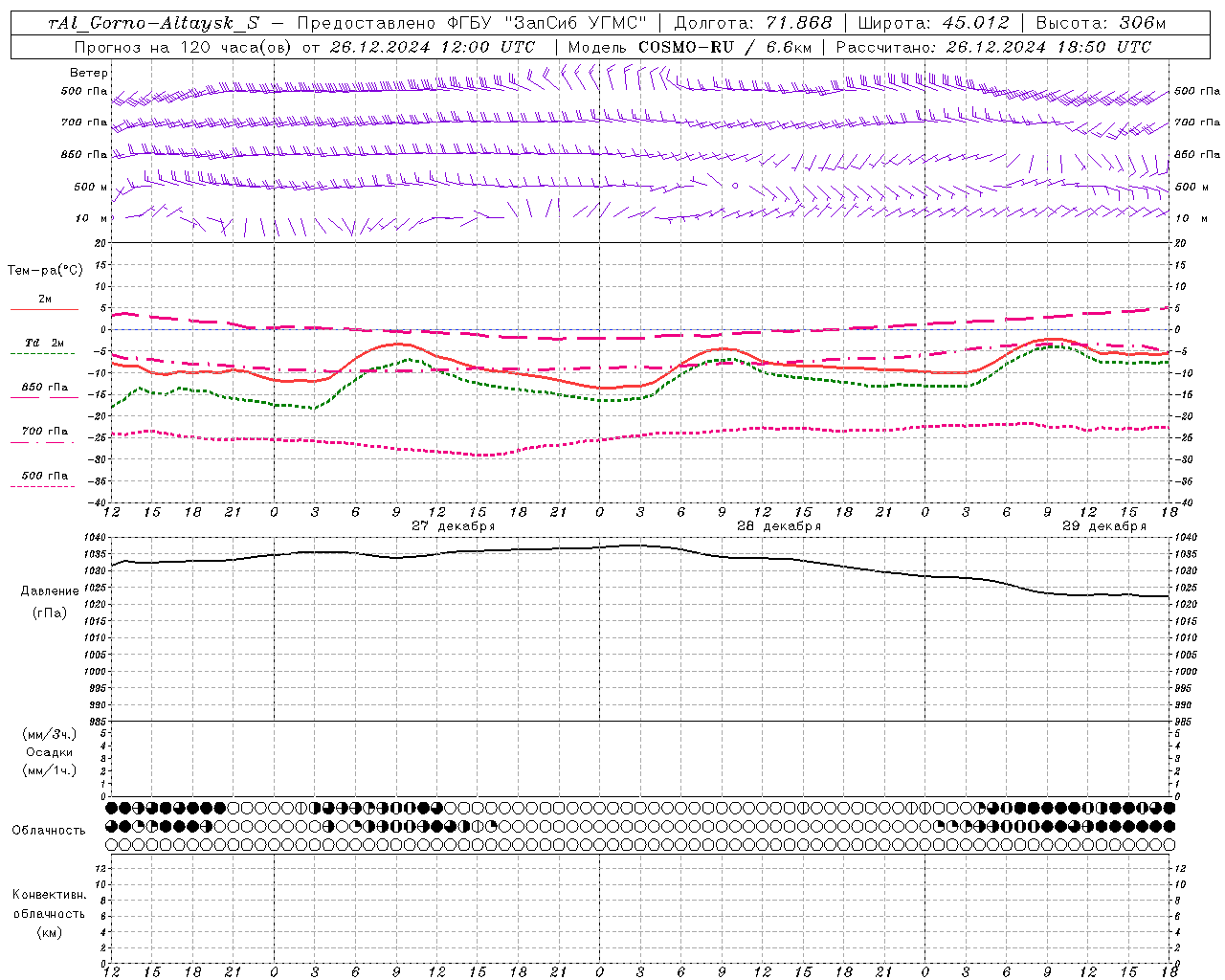Click the '(мм/1ч.)' precipitation unit label

[50, 770]
